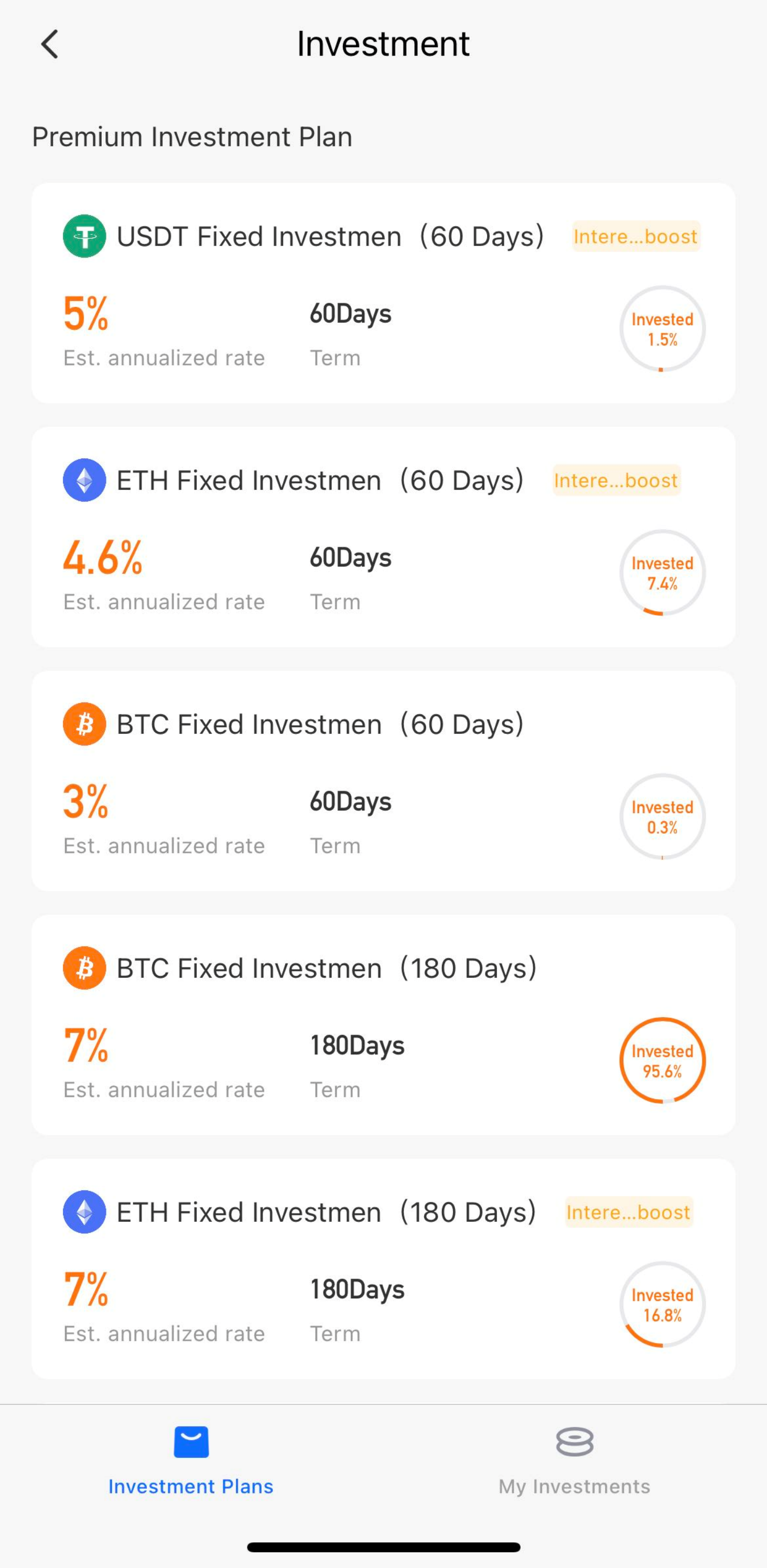Tap the BTC icon on 60 Days plan
The width and height of the screenshot is (767, 1568).
[84, 724]
